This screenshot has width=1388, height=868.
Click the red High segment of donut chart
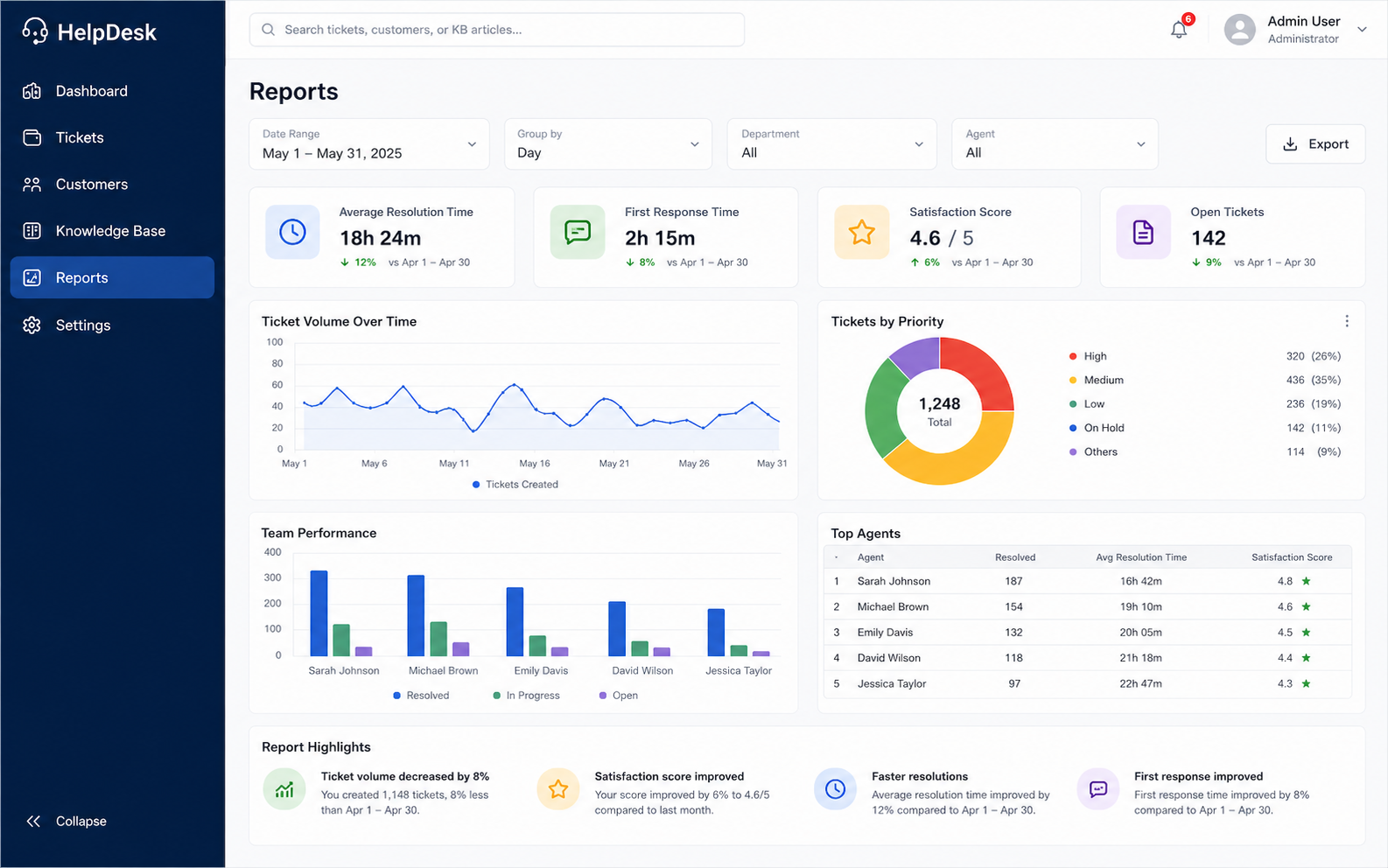coord(983,367)
